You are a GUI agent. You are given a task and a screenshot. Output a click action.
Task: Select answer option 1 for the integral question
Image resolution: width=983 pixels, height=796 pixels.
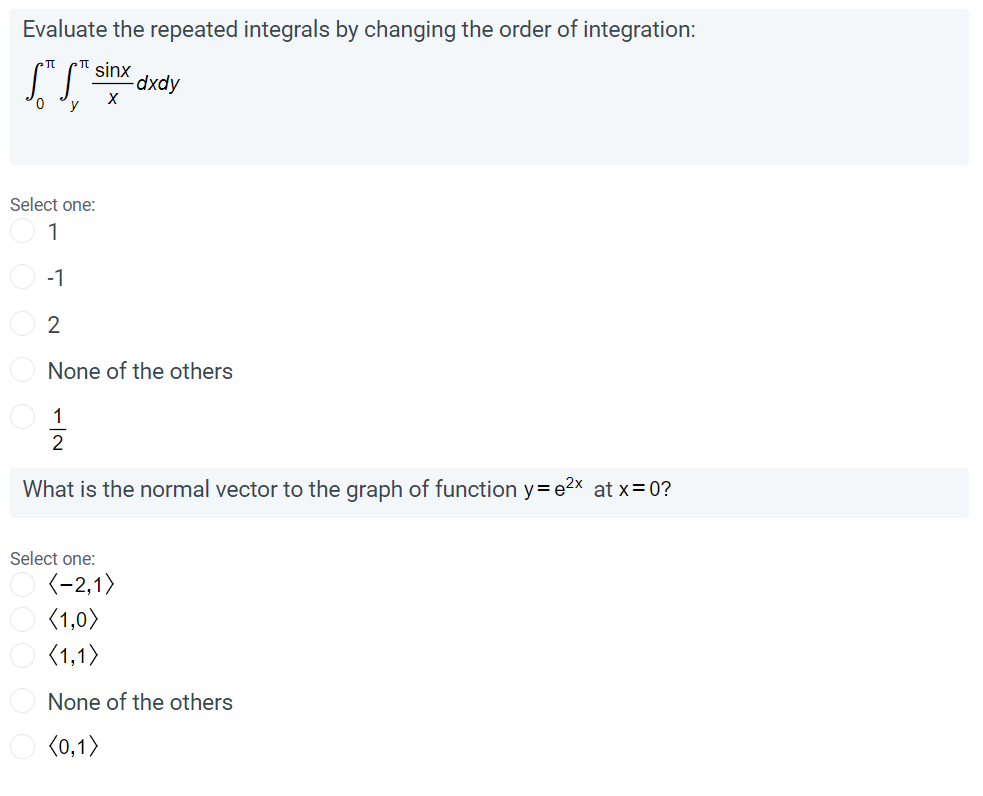coord(22,231)
